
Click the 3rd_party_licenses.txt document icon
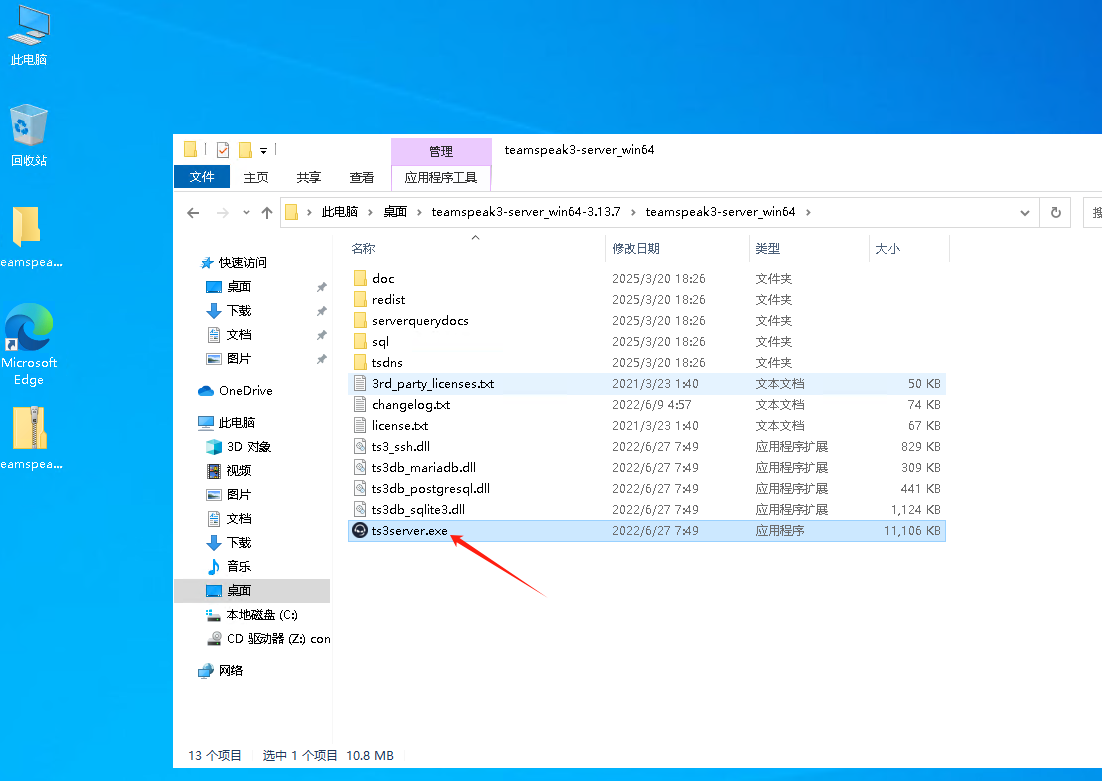pyautogui.click(x=360, y=384)
